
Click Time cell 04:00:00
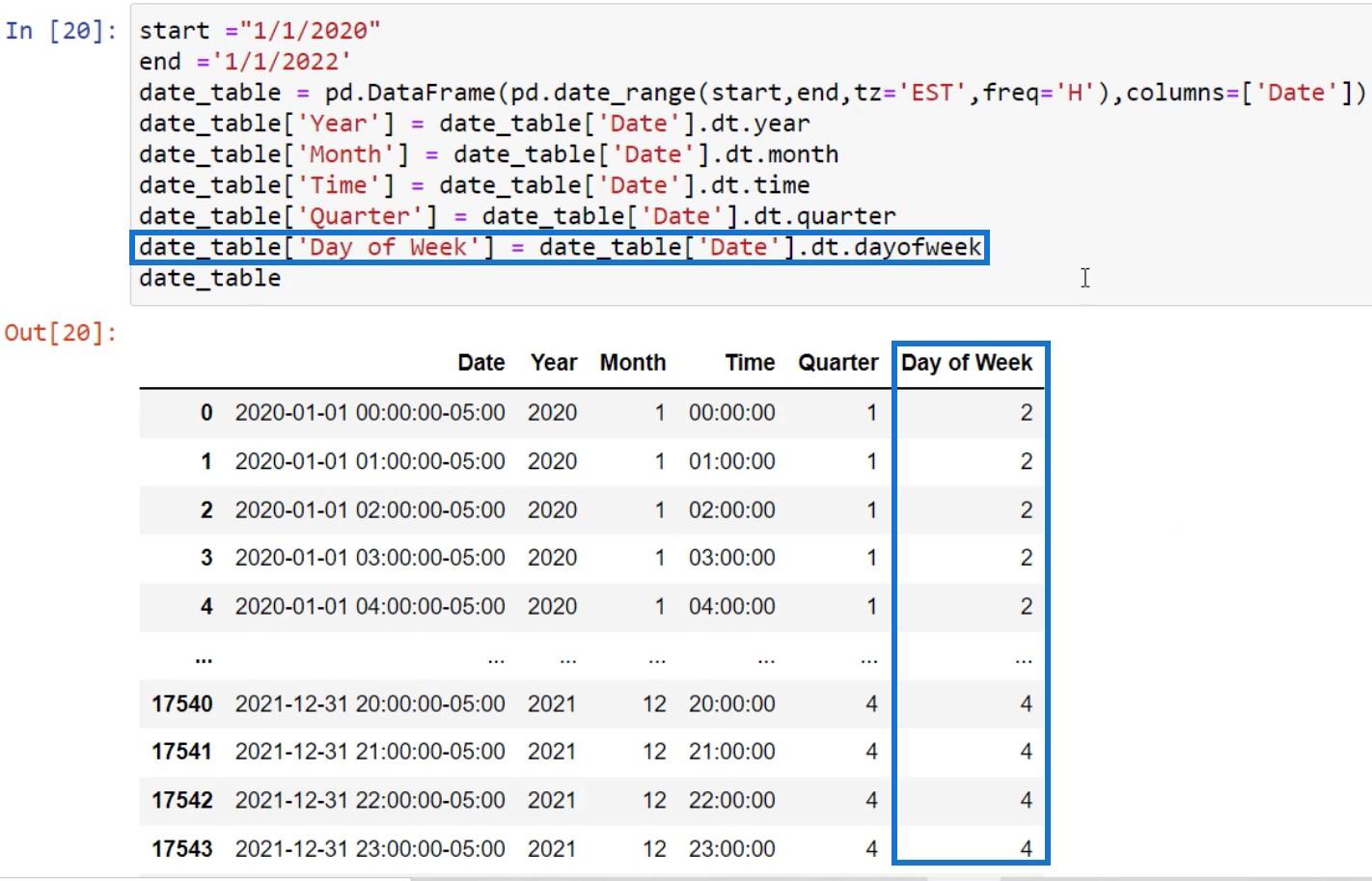[732, 606]
